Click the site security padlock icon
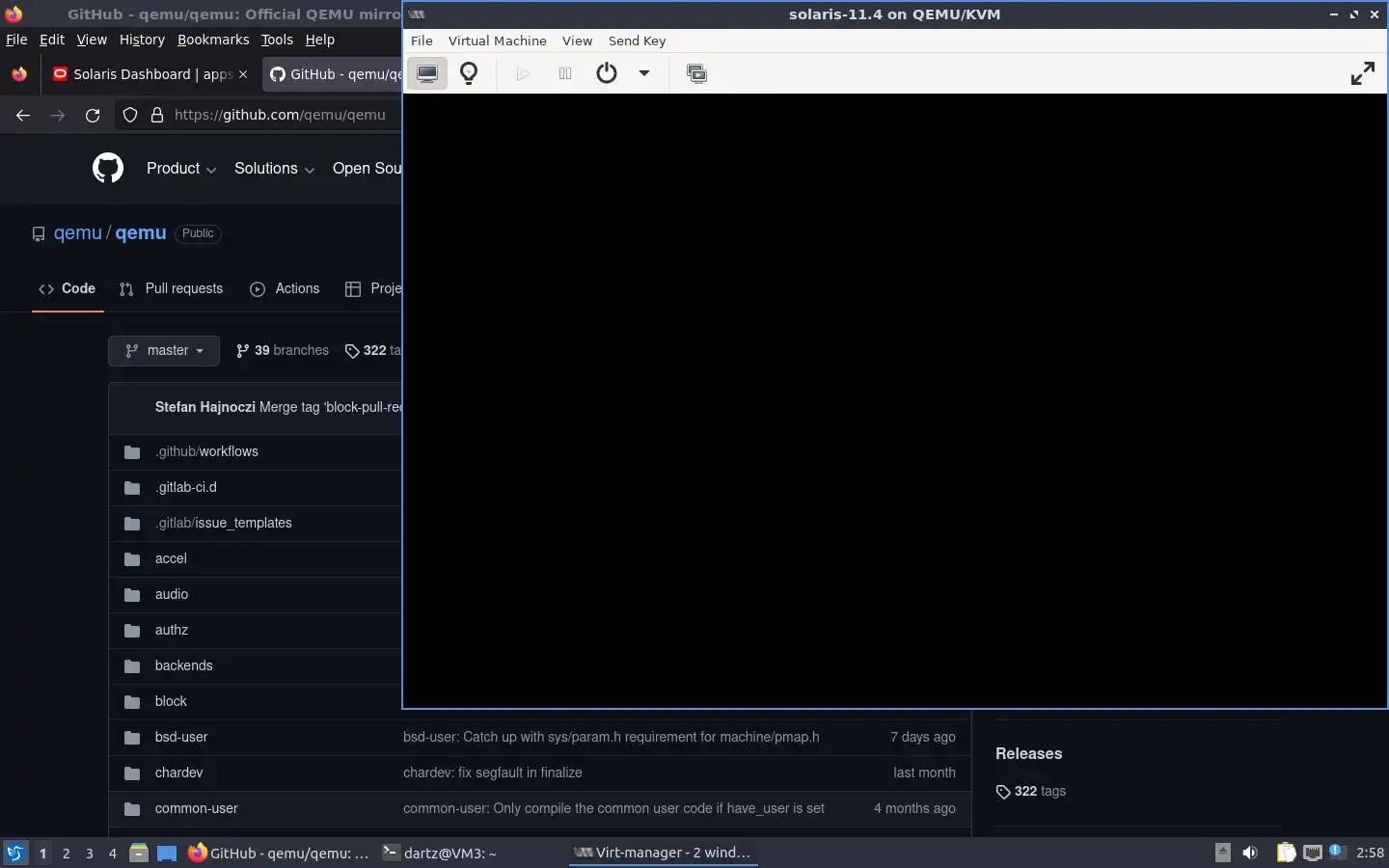 pyautogui.click(x=157, y=115)
